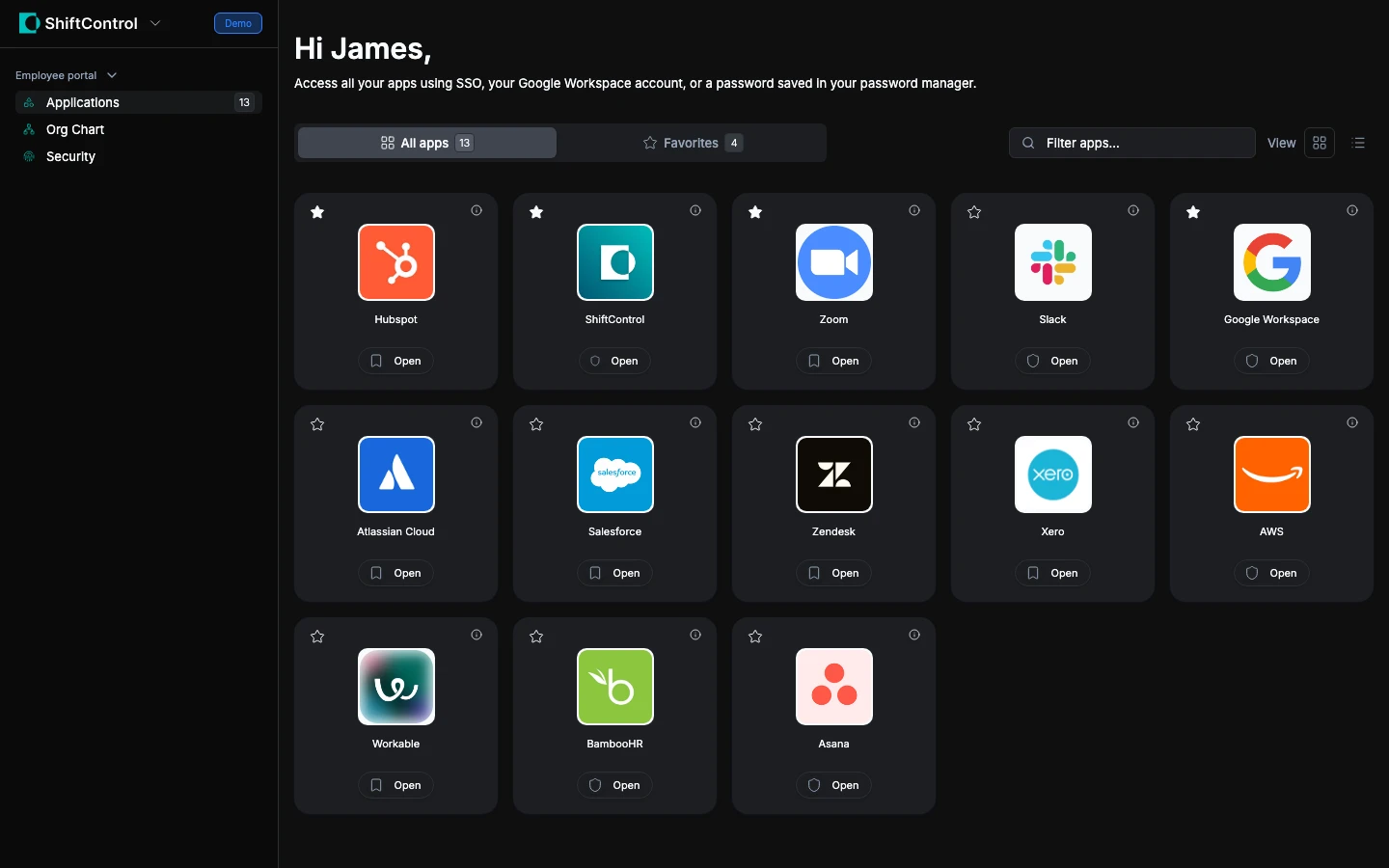Image resolution: width=1389 pixels, height=868 pixels.
Task: Click the AWS app icon
Action: (1272, 475)
